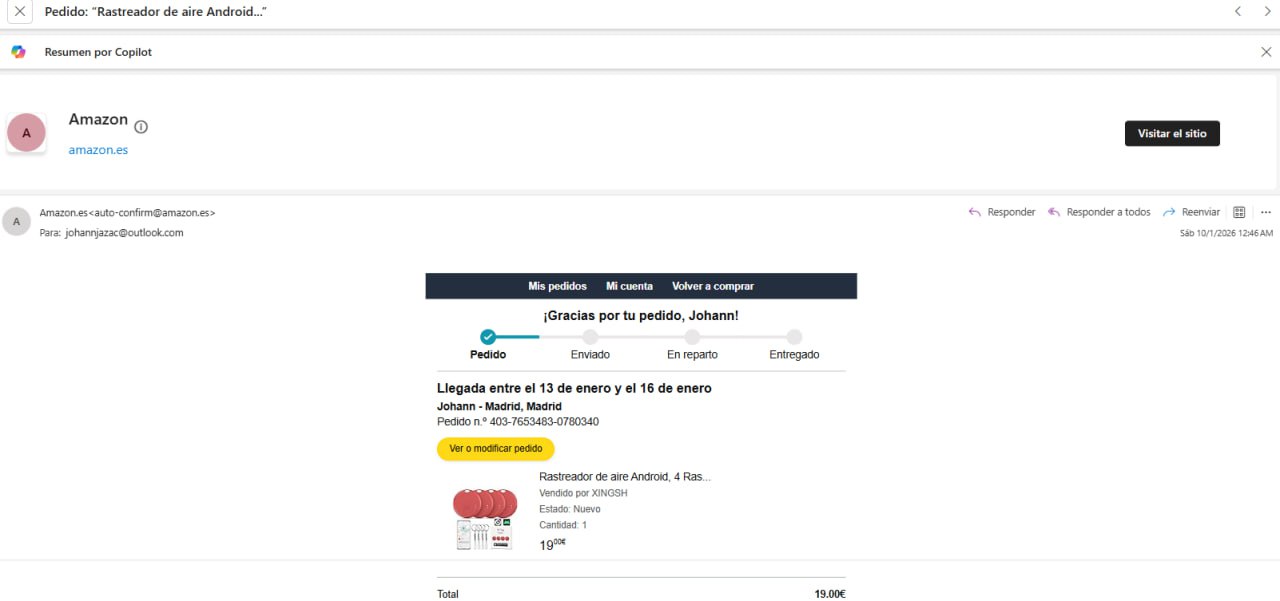
Task: Go to previous email arrow
Action: click(1238, 12)
